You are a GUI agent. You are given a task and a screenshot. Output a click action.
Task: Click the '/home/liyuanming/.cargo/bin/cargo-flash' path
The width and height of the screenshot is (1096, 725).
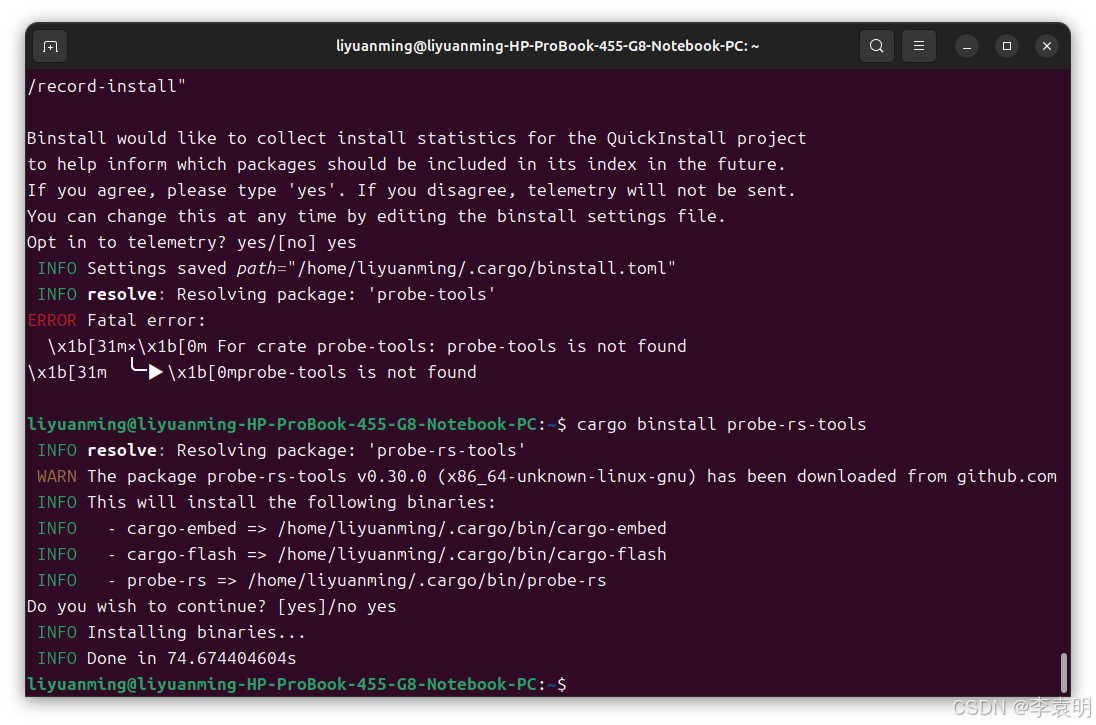tap(472, 554)
